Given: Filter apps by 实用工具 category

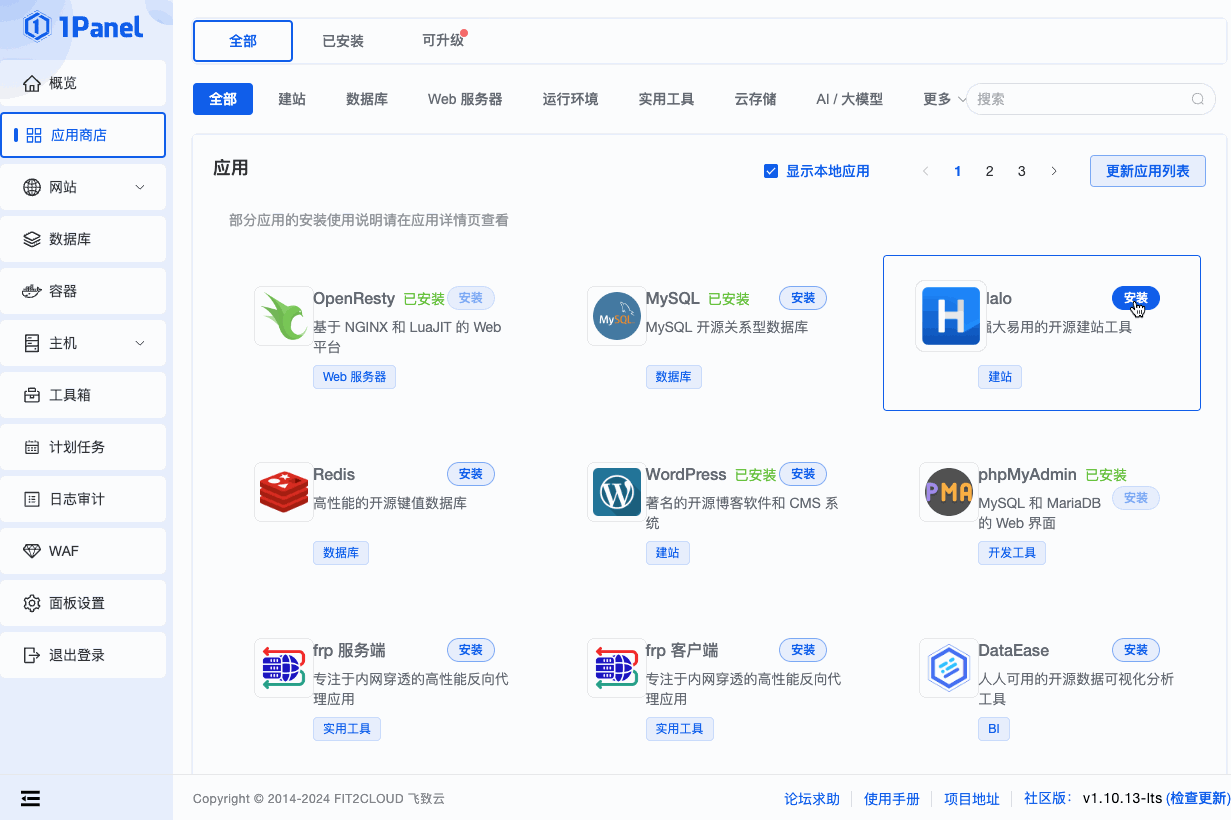Looking at the screenshot, I should pos(666,99).
